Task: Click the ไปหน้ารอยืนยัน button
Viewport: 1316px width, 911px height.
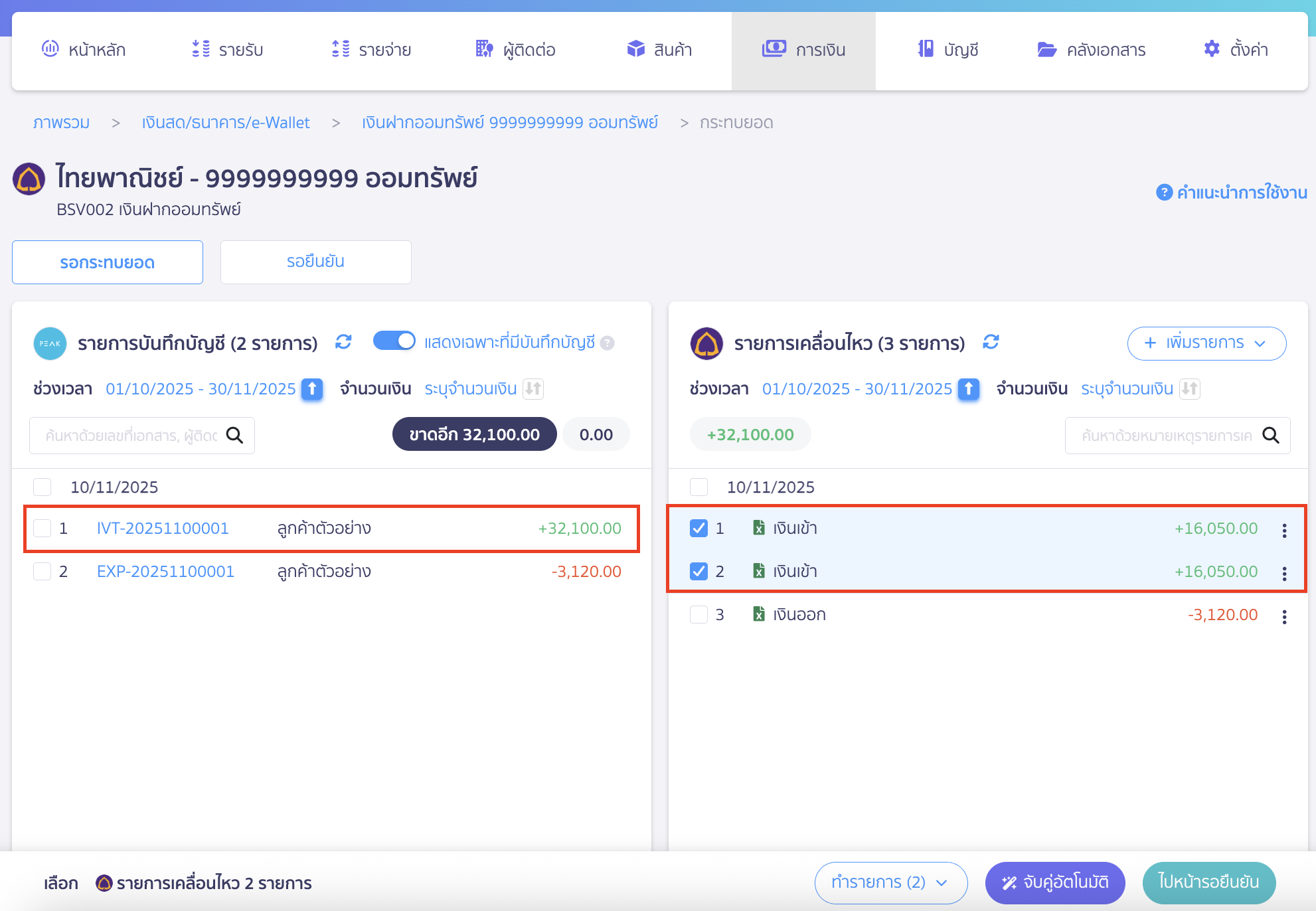Action: (x=1209, y=882)
